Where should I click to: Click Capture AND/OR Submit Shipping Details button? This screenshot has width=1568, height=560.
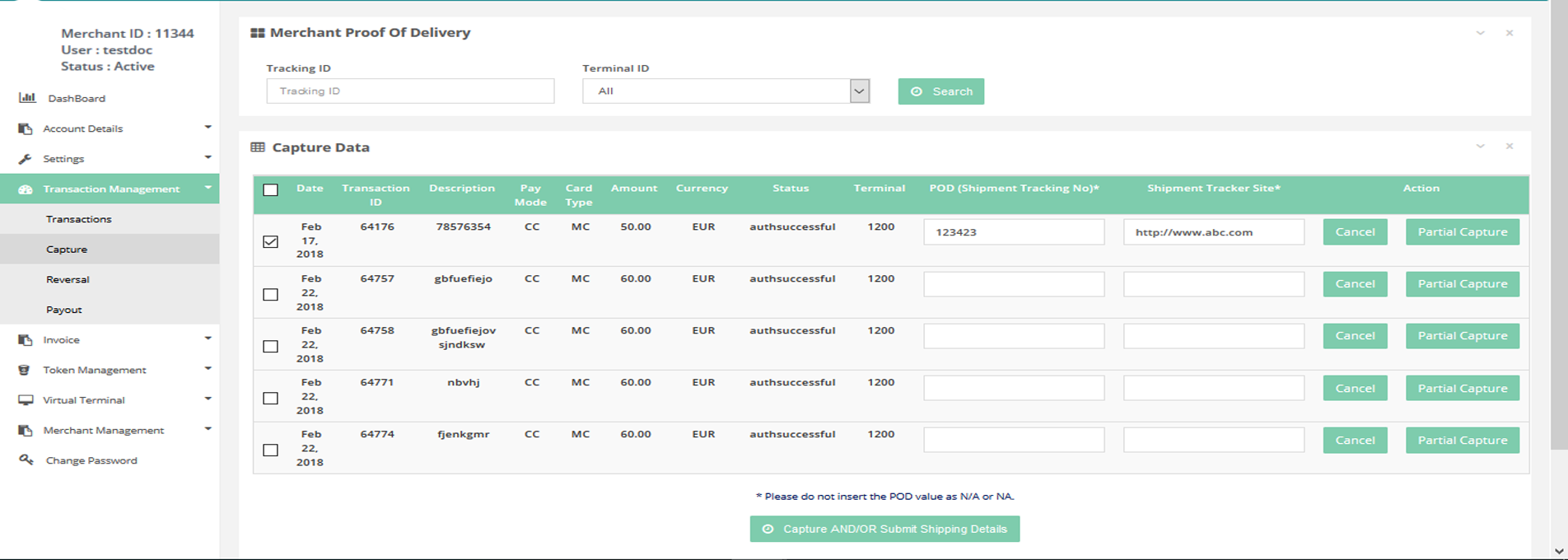pos(884,529)
